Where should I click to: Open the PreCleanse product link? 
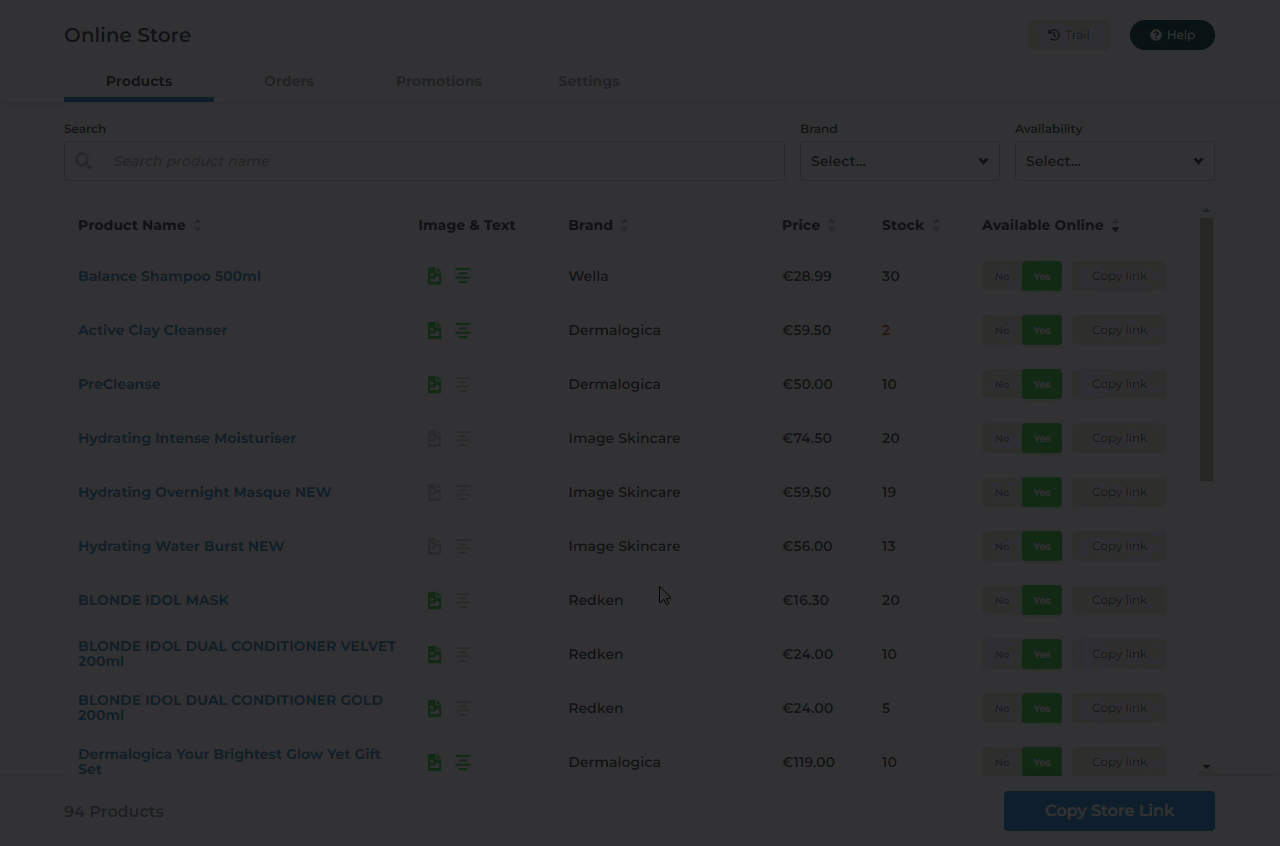pos(119,384)
